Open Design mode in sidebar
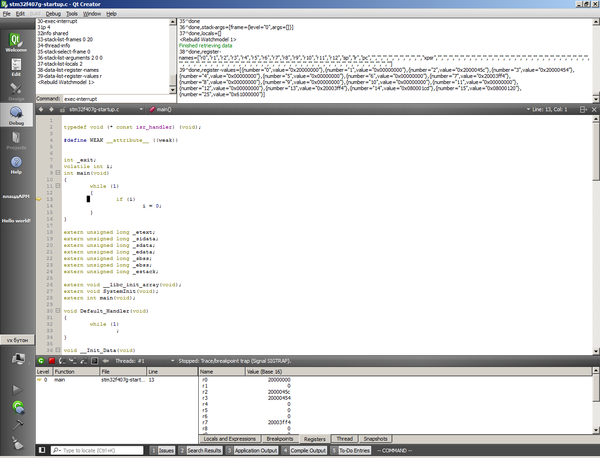Image resolution: width=600 pixels, height=458 pixels. pos(16,91)
